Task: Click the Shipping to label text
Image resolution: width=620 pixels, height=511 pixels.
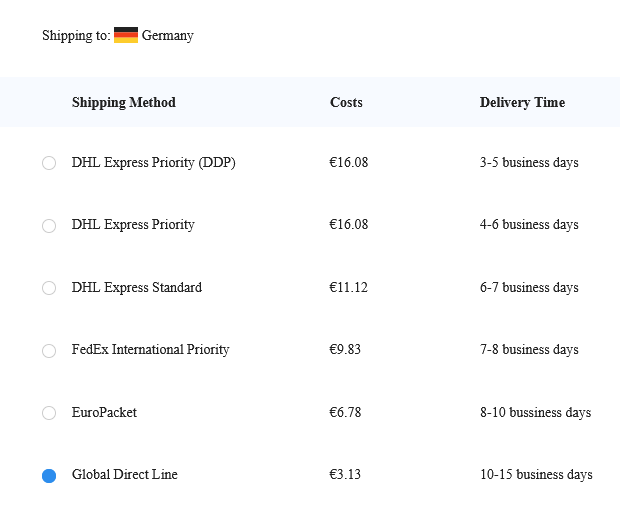Action: point(76,36)
